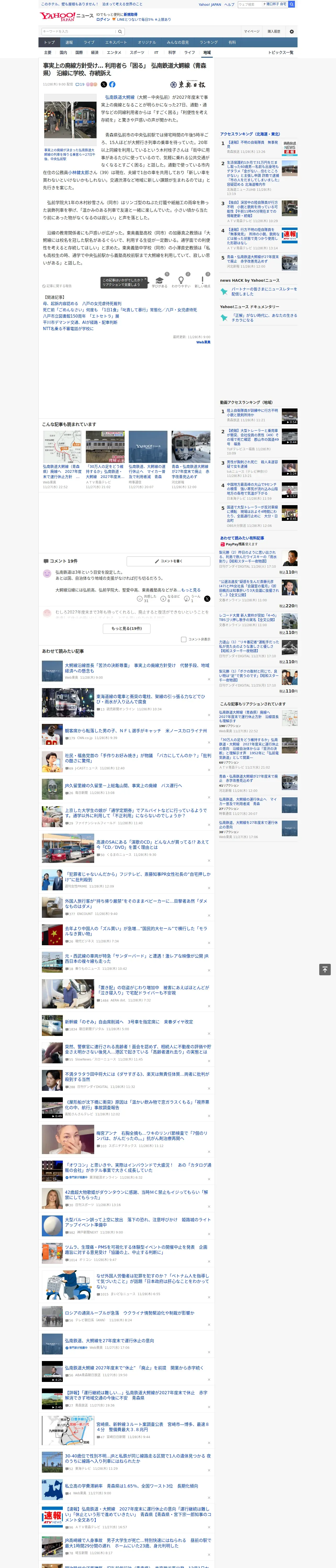Open settings via the gear icon
336x1568 pixels.
[292, 32]
